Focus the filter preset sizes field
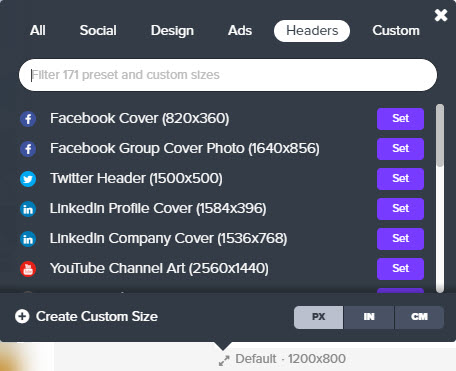Viewport: 456px width, 371px height. 228,75
